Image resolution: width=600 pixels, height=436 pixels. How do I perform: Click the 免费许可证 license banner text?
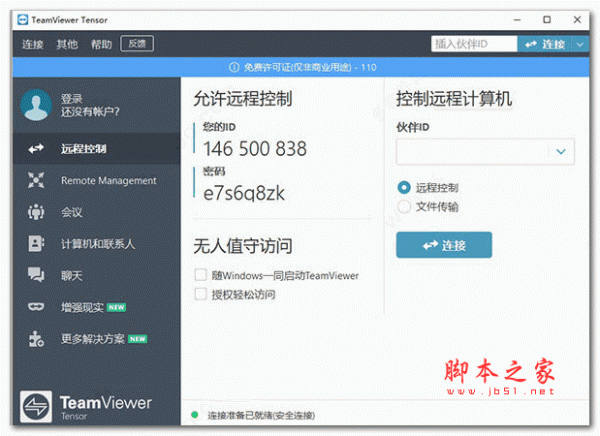point(310,67)
